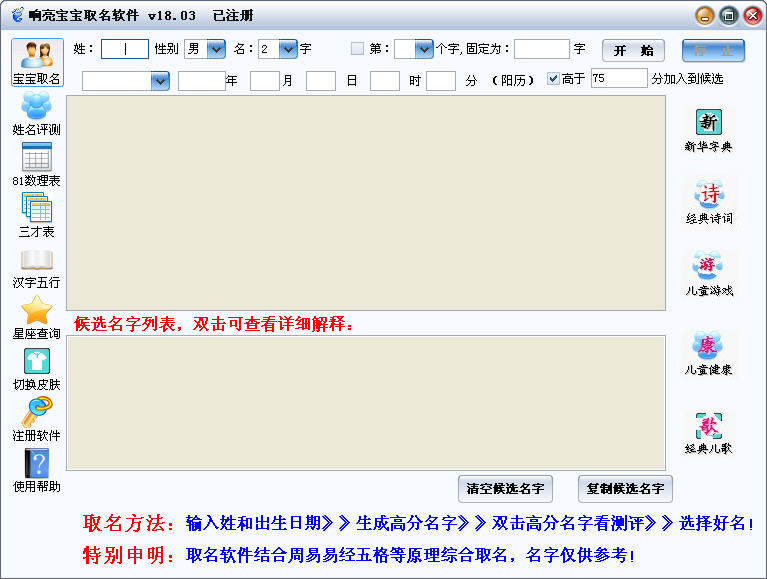Screen dimensions: 767x579
Task: Uncheck the 高于 score threshold checkbox
Action: click(554, 79)
